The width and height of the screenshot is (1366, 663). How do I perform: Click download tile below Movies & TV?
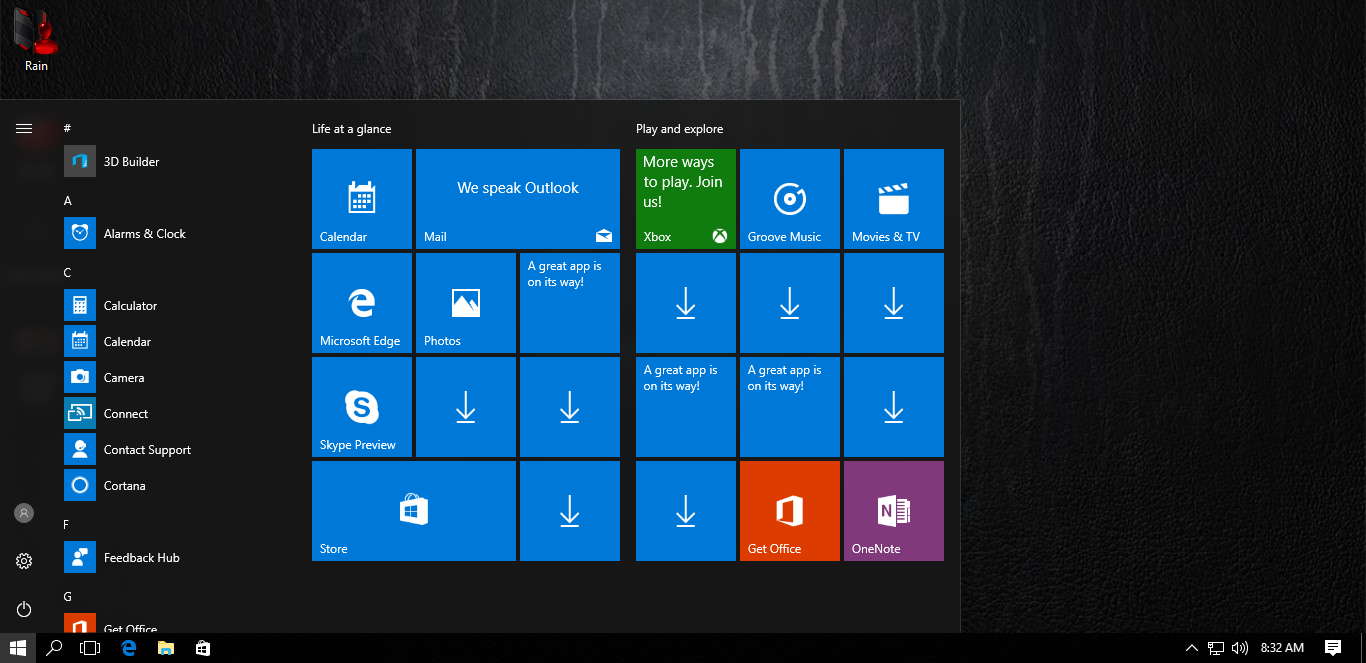[894, 303]
